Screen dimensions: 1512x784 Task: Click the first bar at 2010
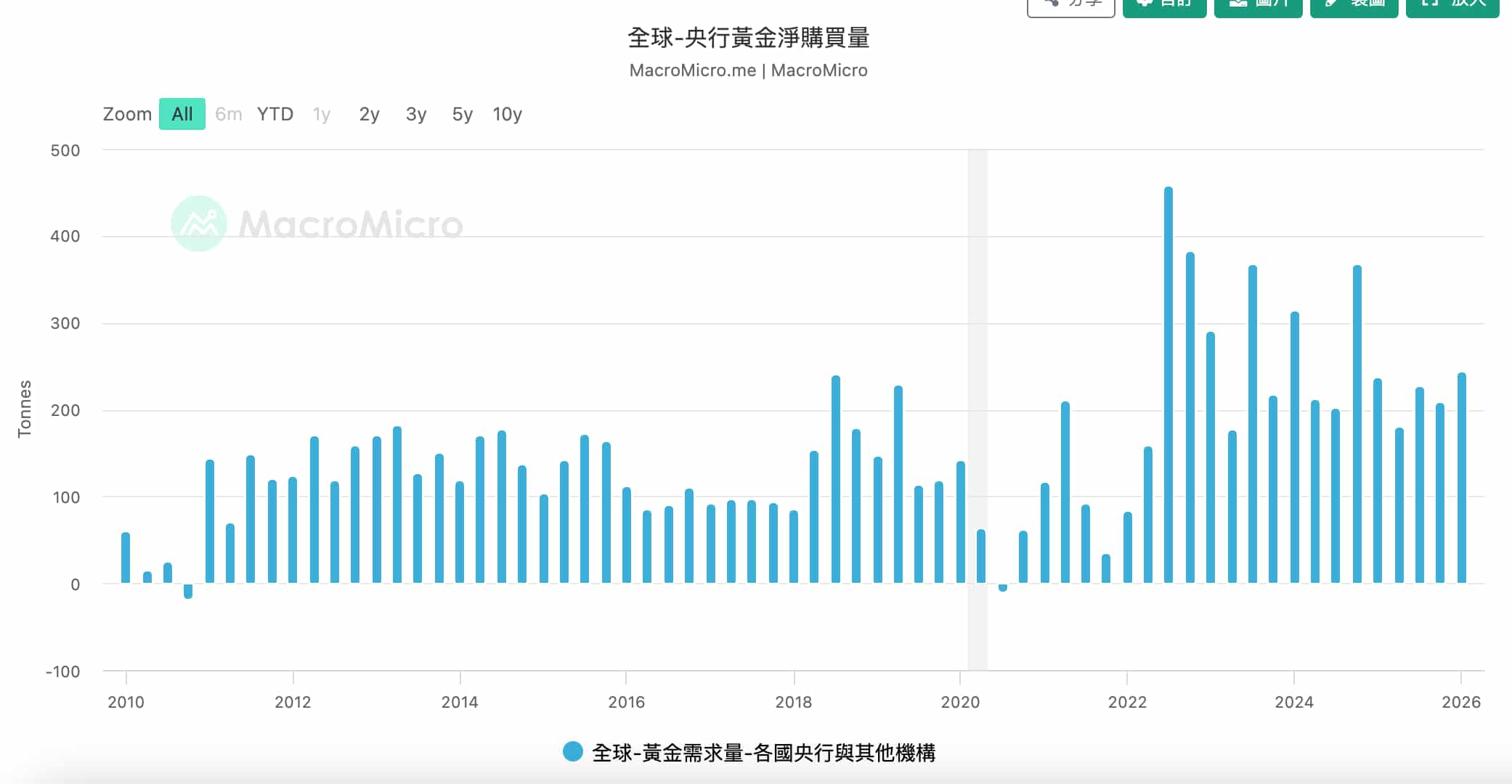point(126,558)
